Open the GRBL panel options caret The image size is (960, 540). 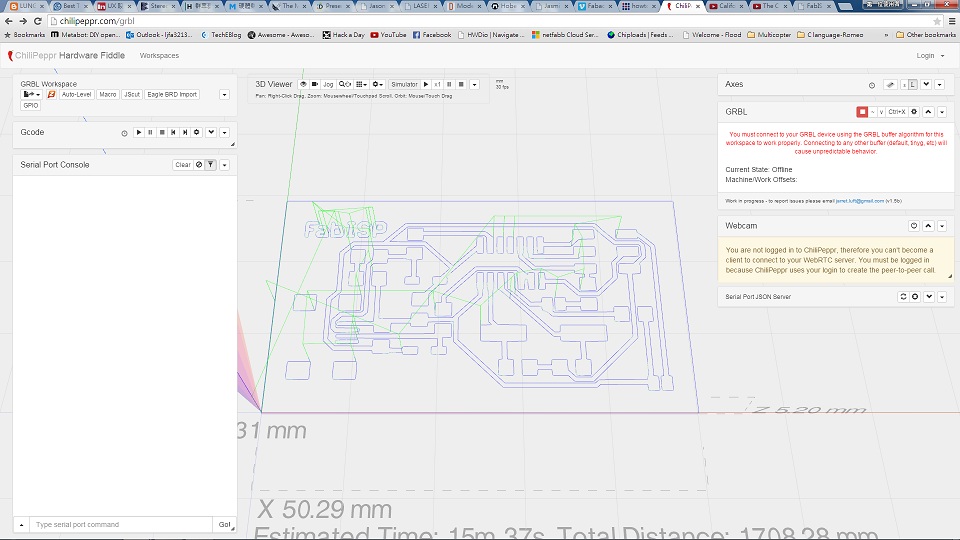point(942,112)
